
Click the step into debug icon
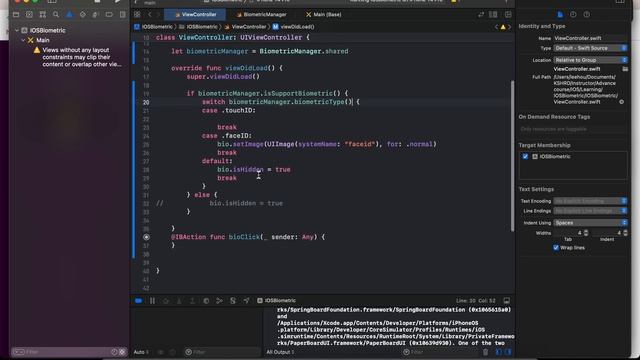(x=179, y=301)
